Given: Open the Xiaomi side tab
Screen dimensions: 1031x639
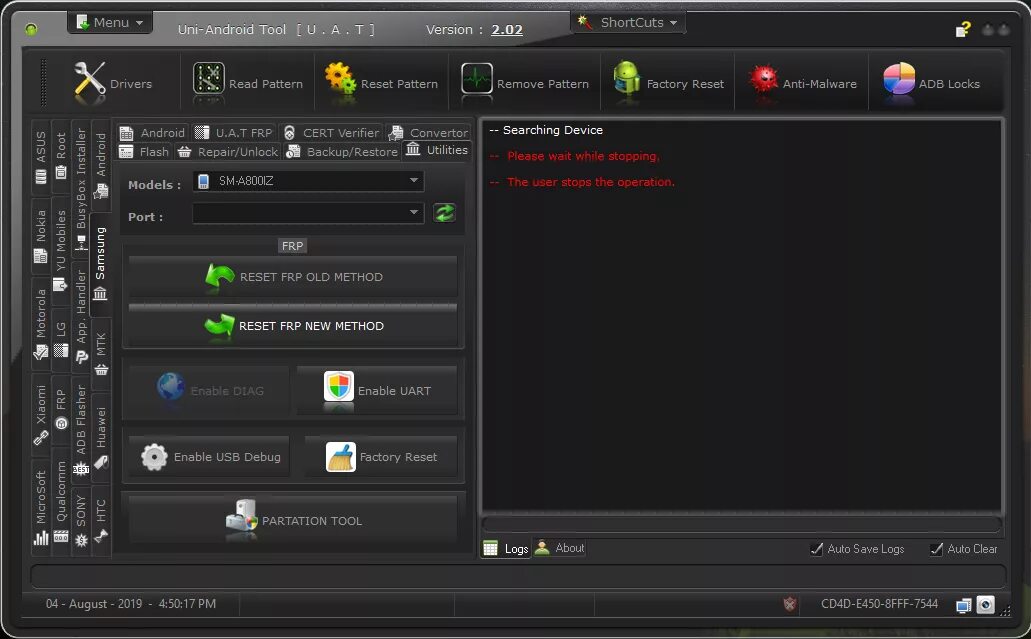Looking at the screenshot, I should click(41, 414).
